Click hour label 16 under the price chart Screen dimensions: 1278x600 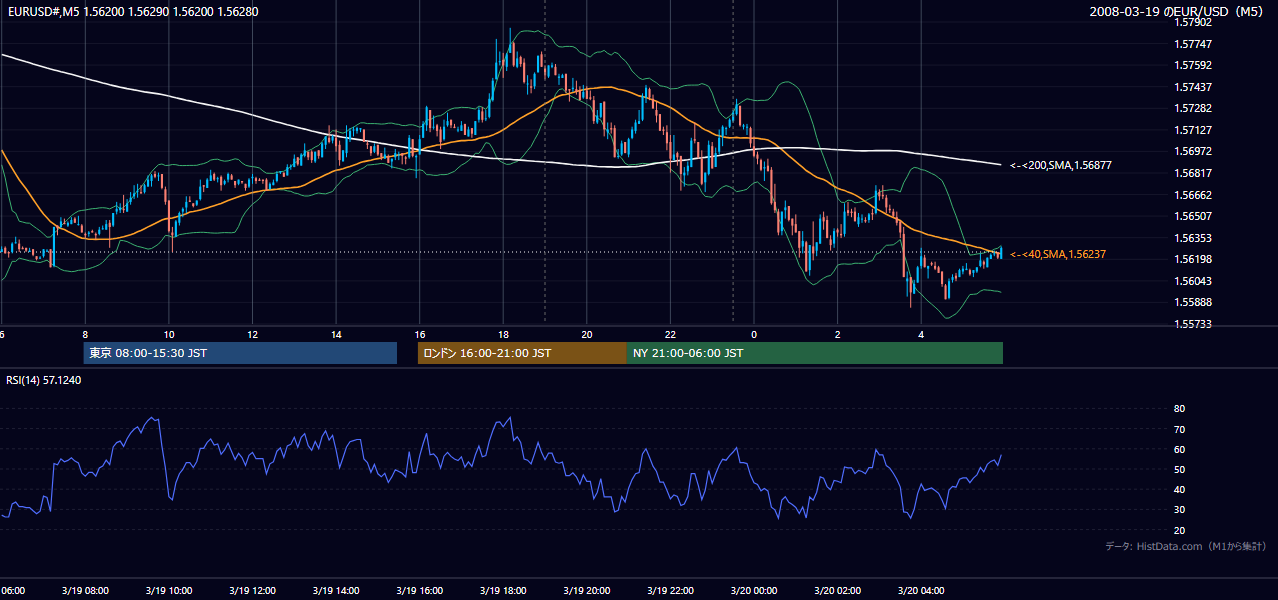pos(420,335)
